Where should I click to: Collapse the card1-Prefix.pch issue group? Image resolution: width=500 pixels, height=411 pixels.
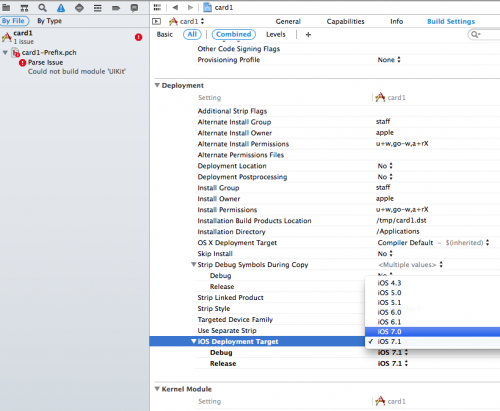(x=5, y=52)
